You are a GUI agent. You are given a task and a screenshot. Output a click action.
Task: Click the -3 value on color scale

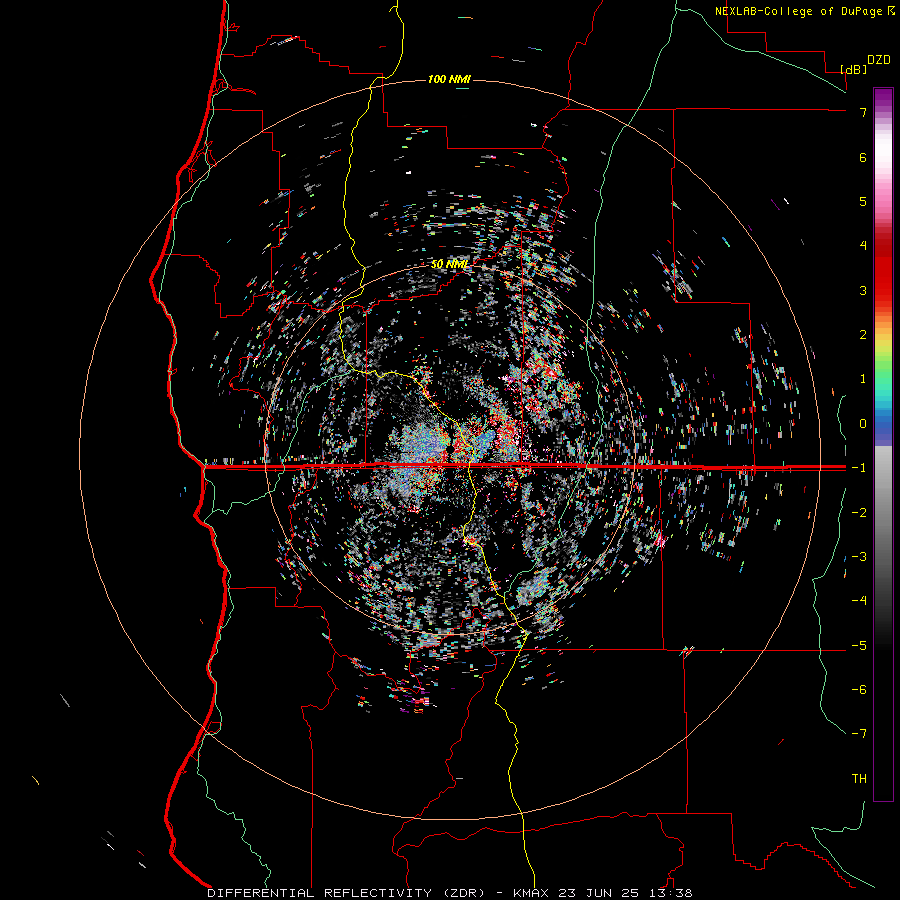pos(859,557)
